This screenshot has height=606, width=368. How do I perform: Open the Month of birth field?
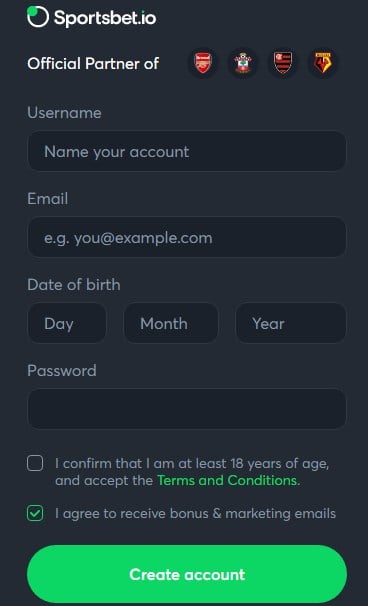[x=171, y=323]
